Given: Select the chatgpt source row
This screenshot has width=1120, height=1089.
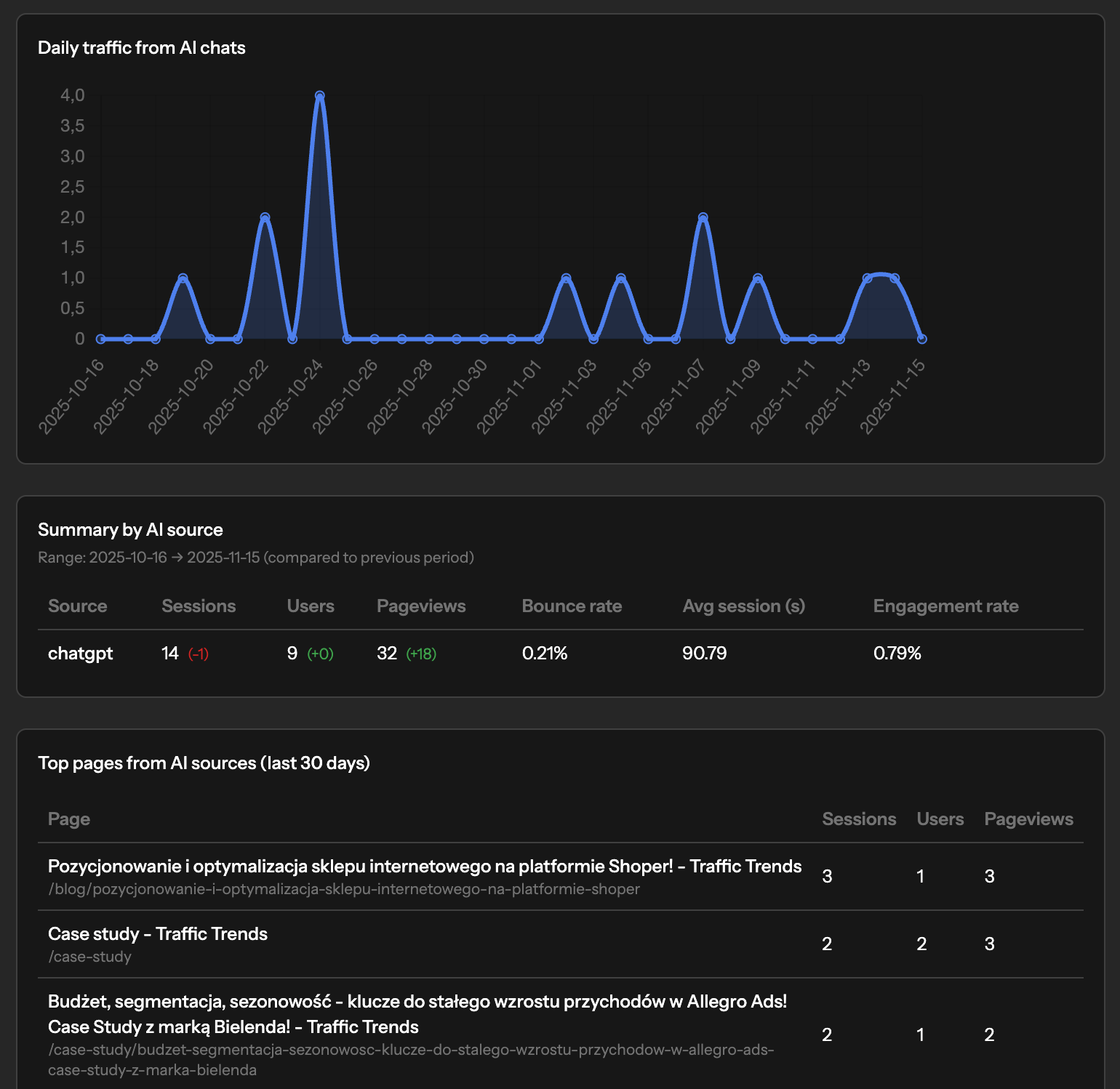Looking at the screenshot, I should [x=80, y=654].
